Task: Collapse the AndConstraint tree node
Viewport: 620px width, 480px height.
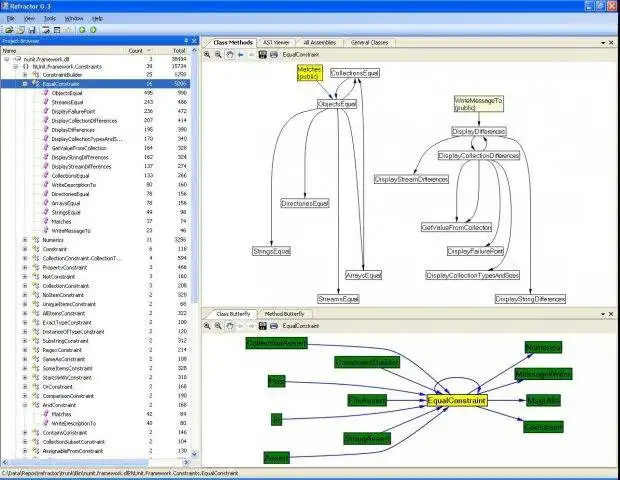Action: [25, 405]
